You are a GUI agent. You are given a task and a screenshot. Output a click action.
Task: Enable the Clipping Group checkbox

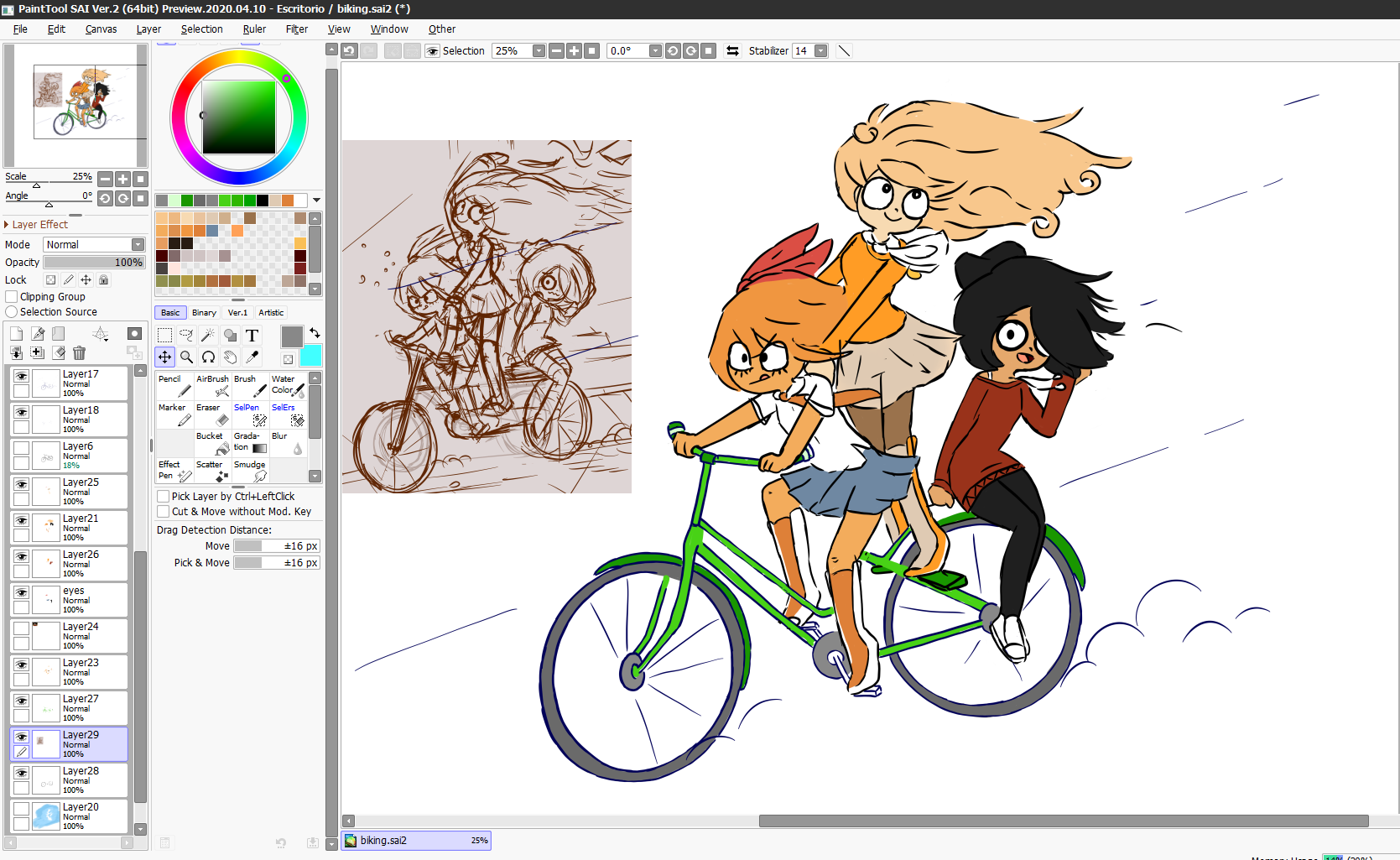point(12,297)
